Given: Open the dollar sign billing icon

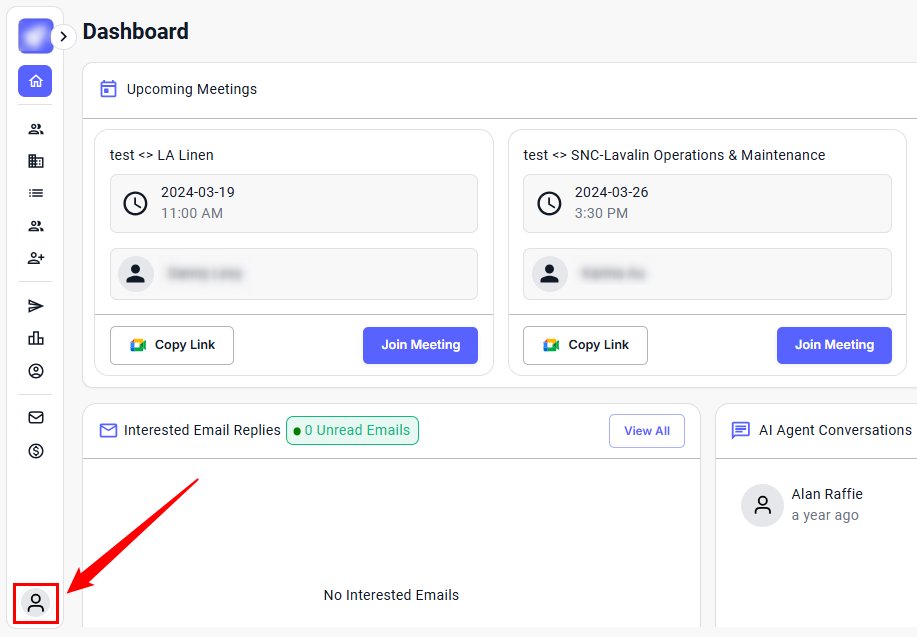Looking at the screenshot, I should point(36,451).
